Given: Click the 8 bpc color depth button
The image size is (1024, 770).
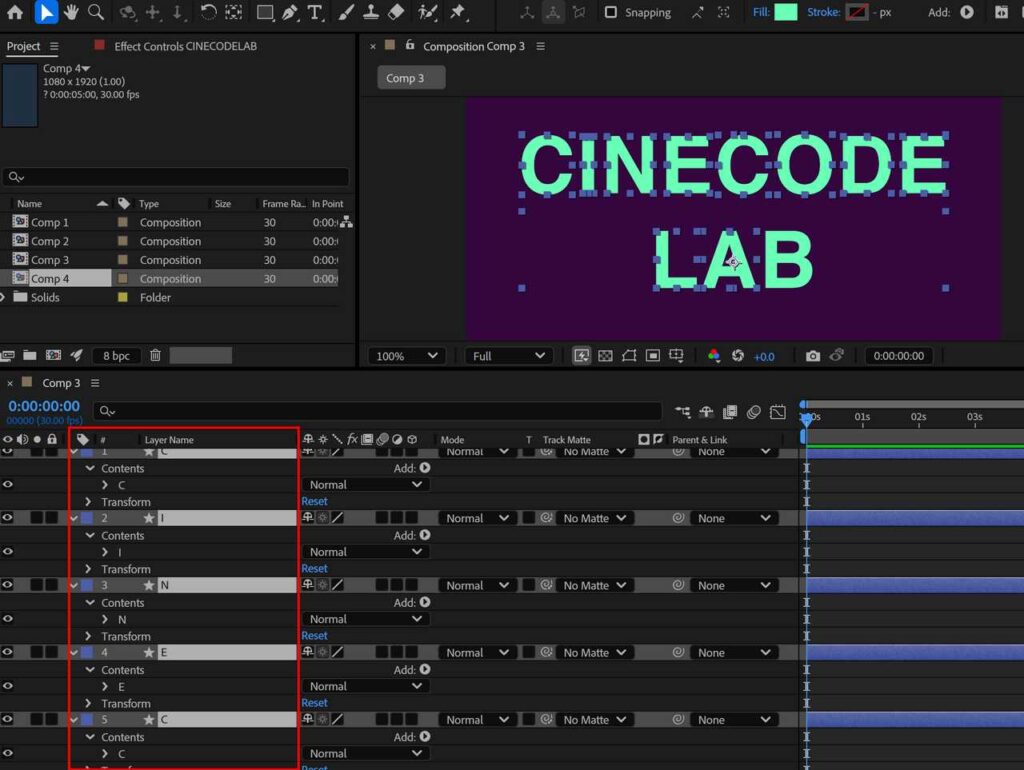Looking at the screenshot, I should tap(116, 355).
